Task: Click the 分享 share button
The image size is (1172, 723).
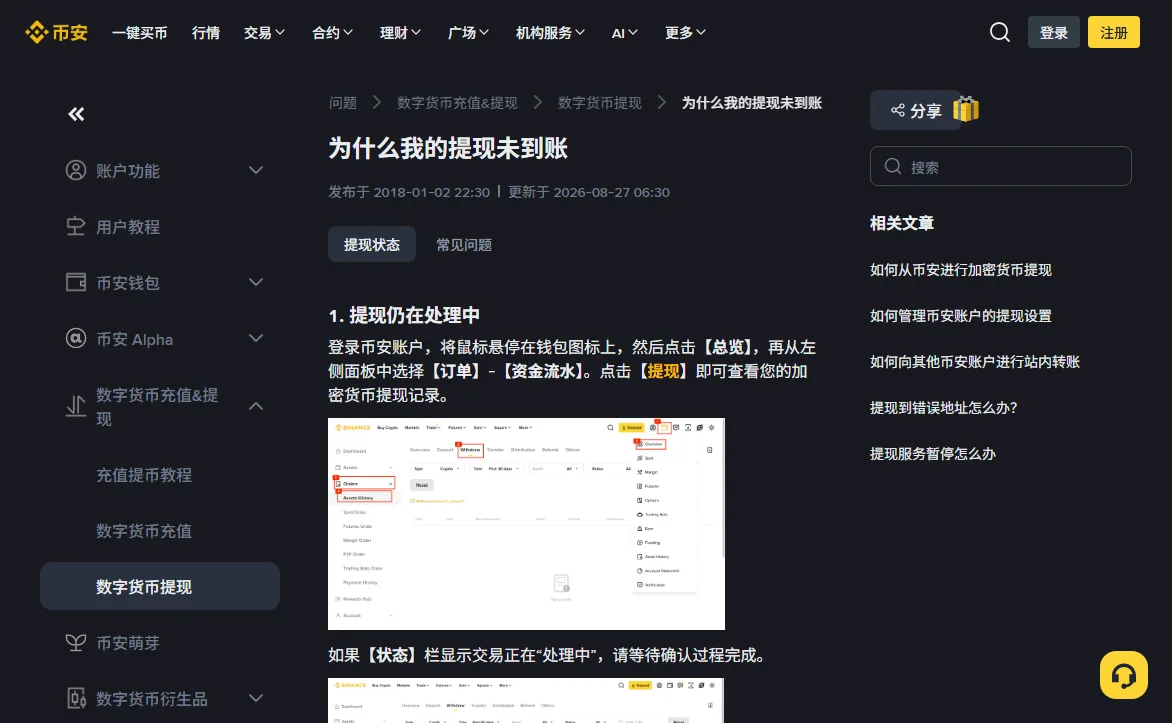Action: point(916,111)
